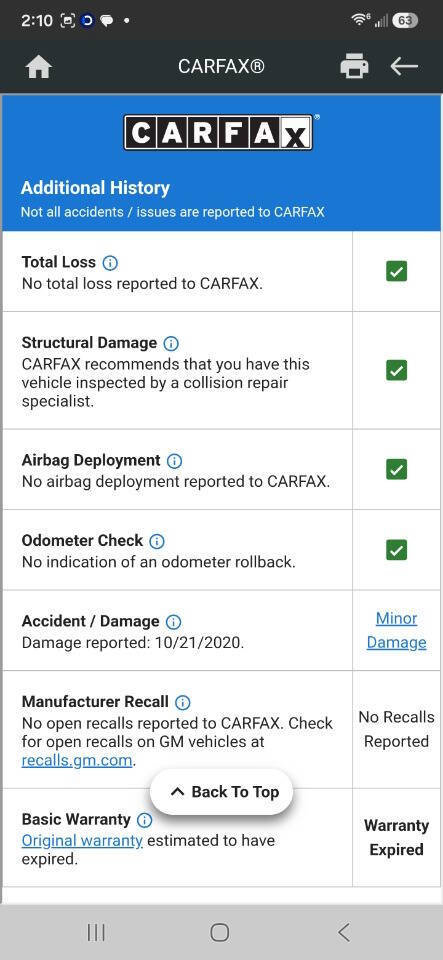Open the Basic Warranty info icon

click(x=144, y=820)
